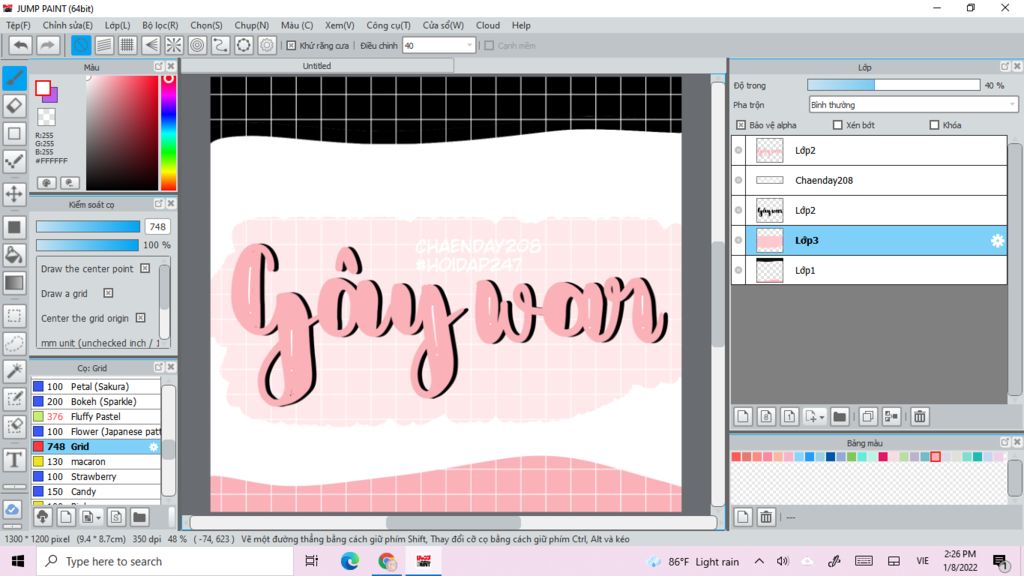Duplicate the selected layer
The height and width of the screenshot is (576, 1024).
pos(868,417)
